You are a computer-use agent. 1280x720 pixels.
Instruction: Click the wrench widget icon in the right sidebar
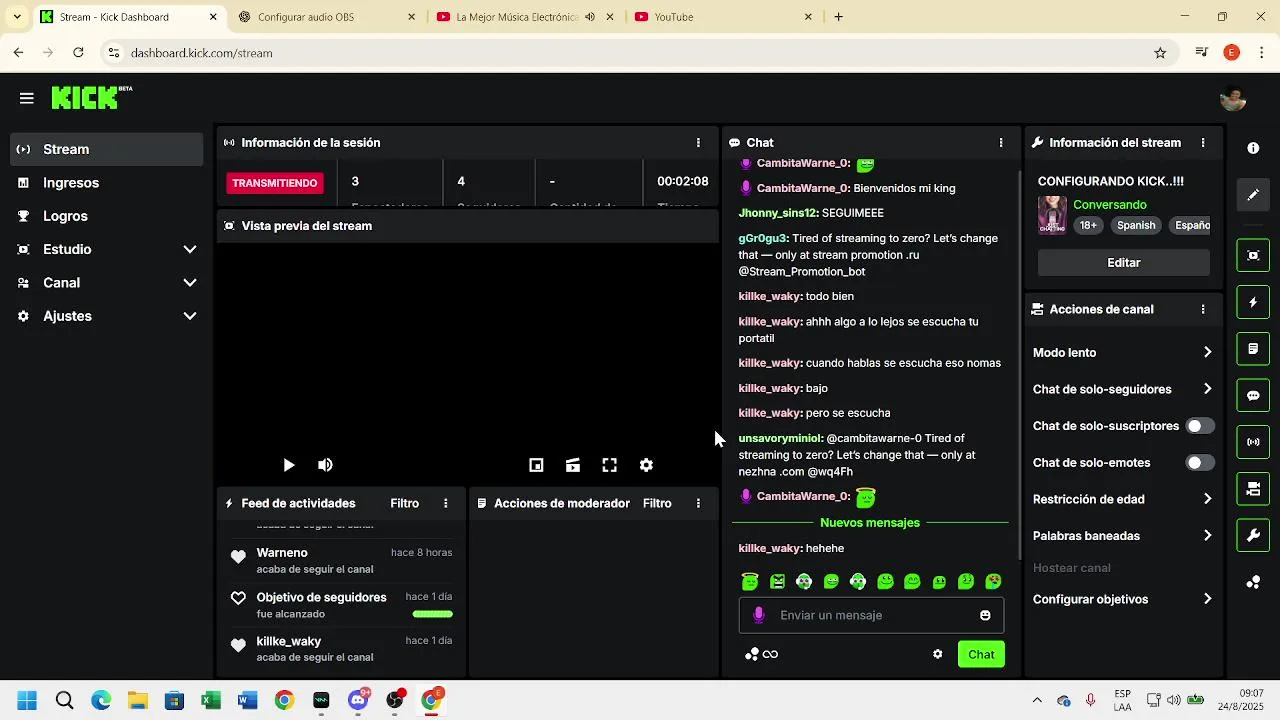[x=1253, y=535]
